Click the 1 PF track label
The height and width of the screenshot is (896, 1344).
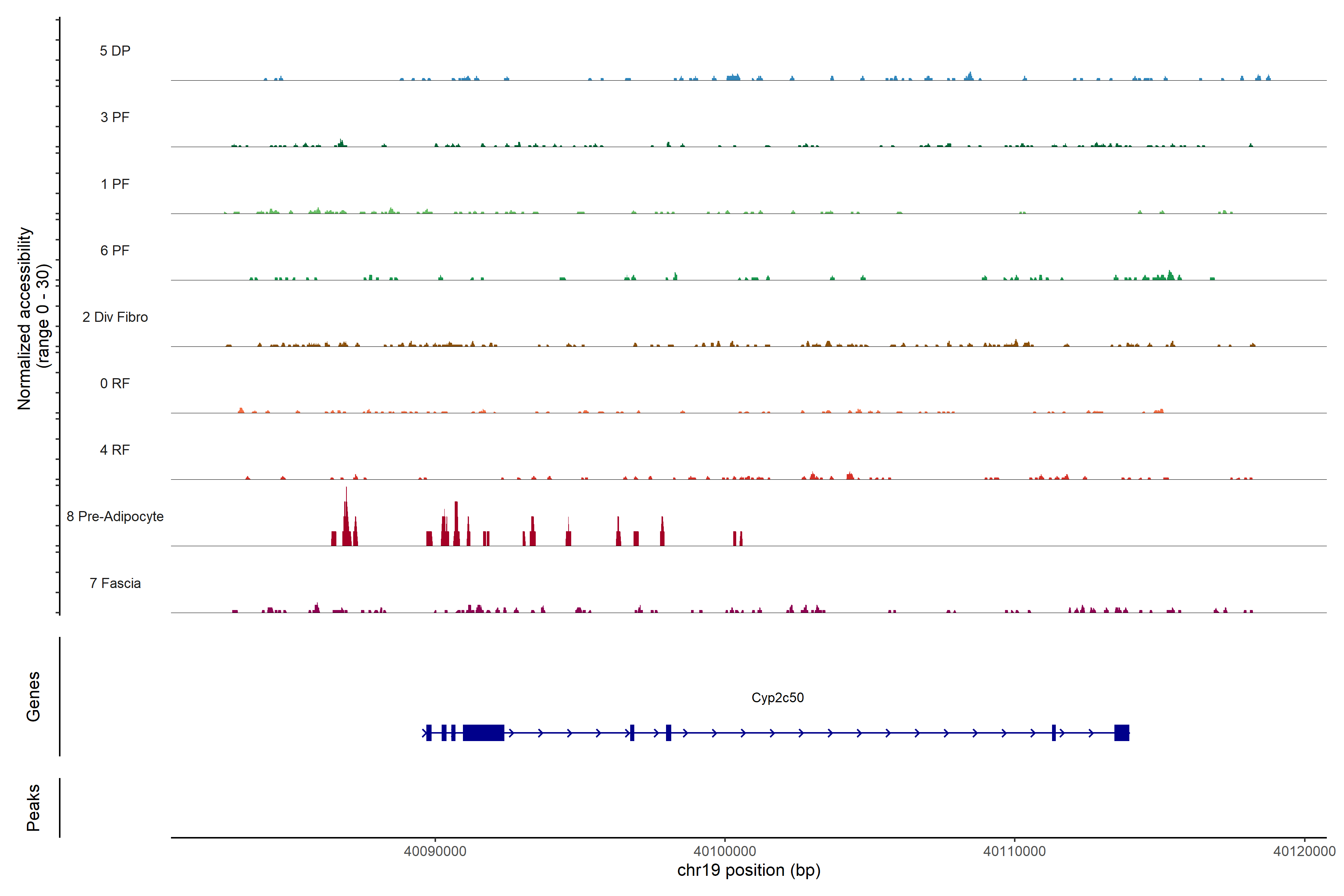point(115,184)
